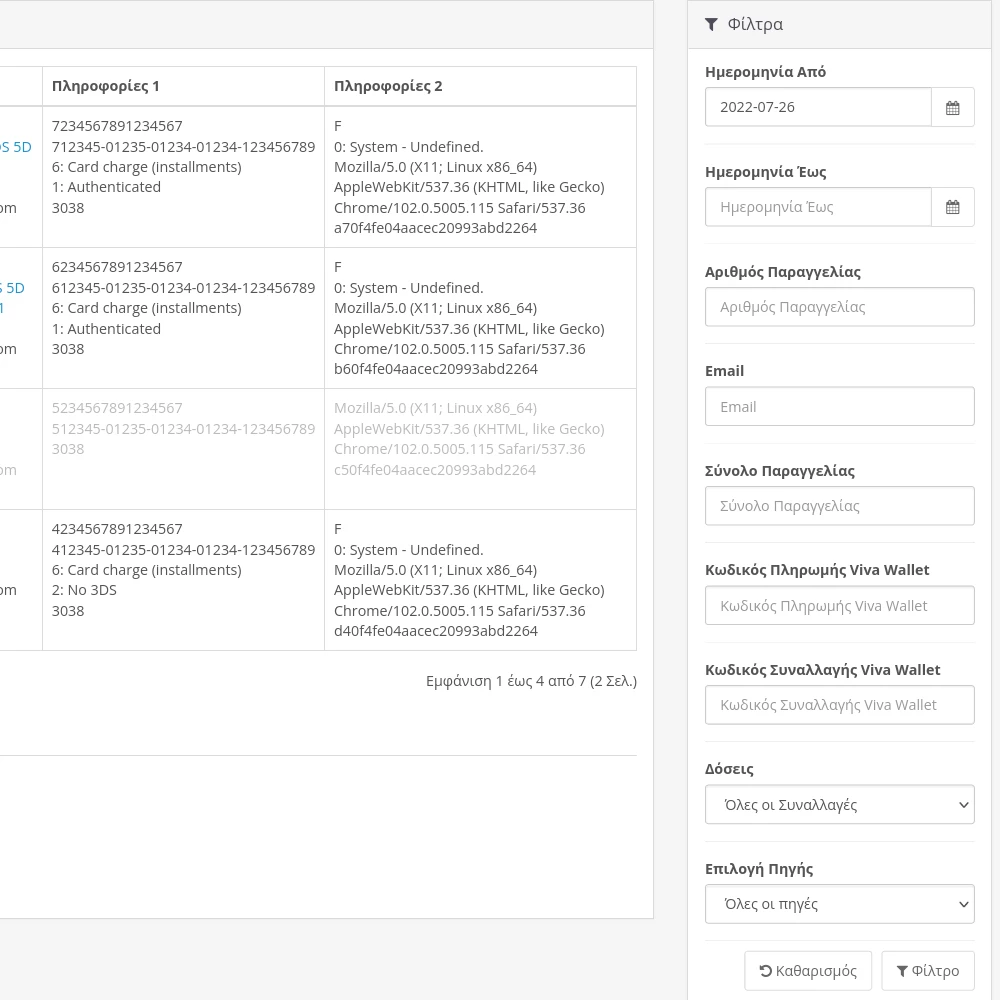Expand the Δόσεις dropdown
Screen dimensions: 1000x1000
pos(839,805)
